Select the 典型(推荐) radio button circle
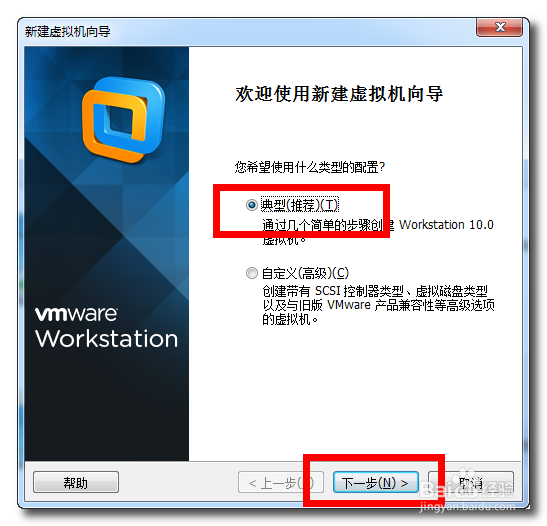547x526 pixels. (252, 205)
